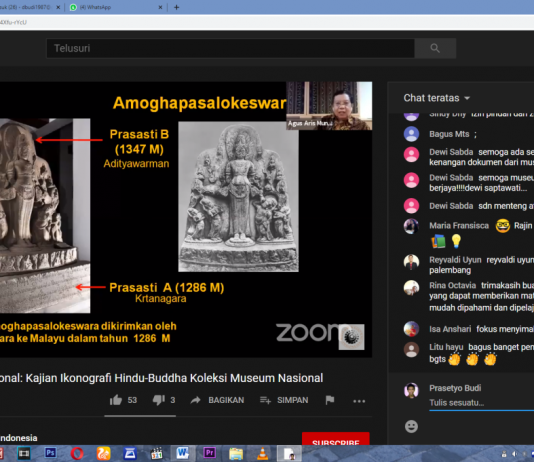Click BAGIKAN to share the video
Screen dimensions: 534x462
click(x=217, y=400)
